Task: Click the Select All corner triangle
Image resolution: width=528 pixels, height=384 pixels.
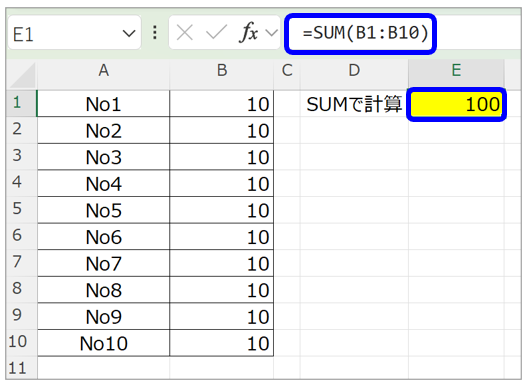Action: pos(22,75)
